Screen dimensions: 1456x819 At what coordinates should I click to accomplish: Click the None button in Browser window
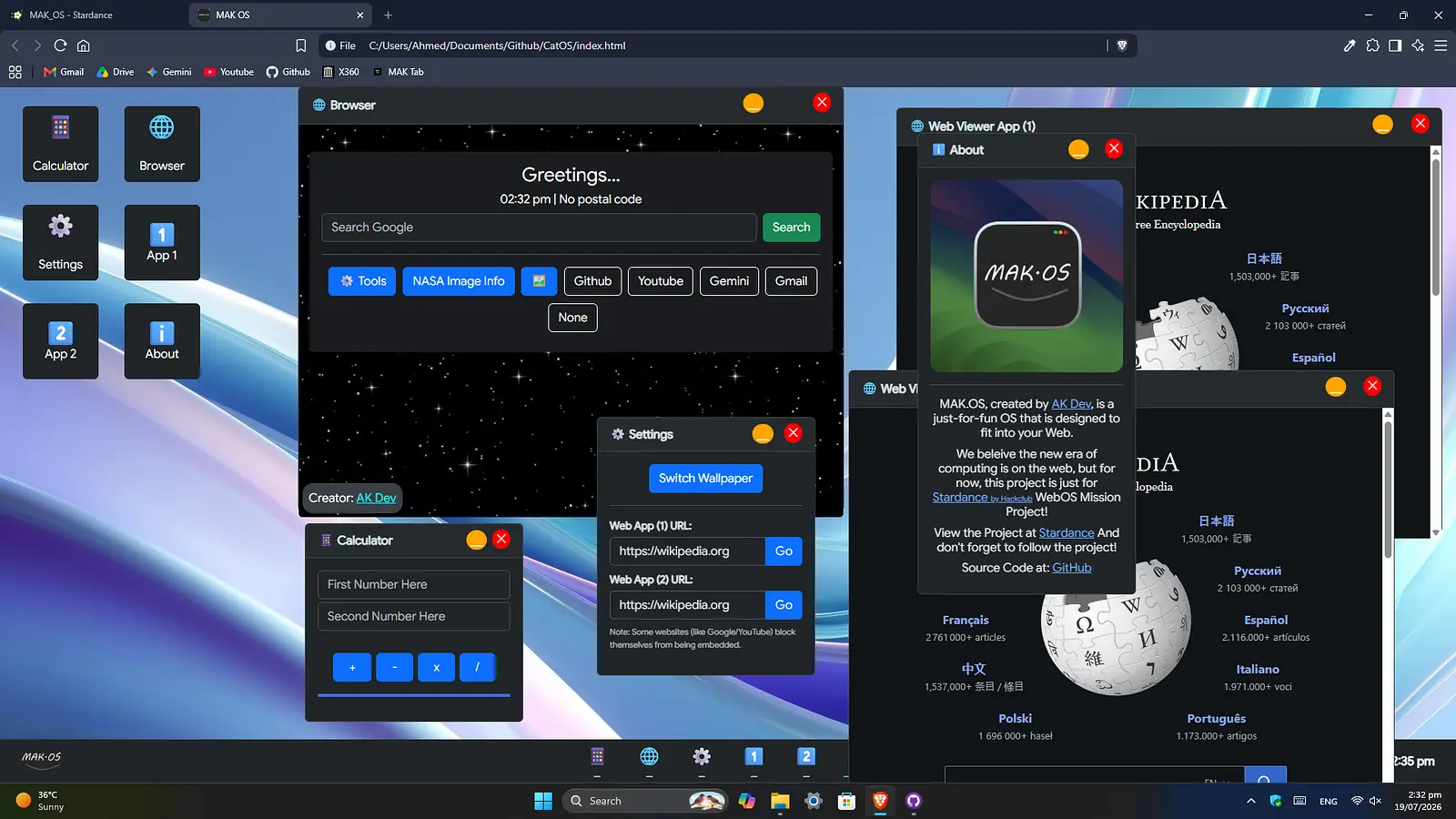(x=572, y=318)
